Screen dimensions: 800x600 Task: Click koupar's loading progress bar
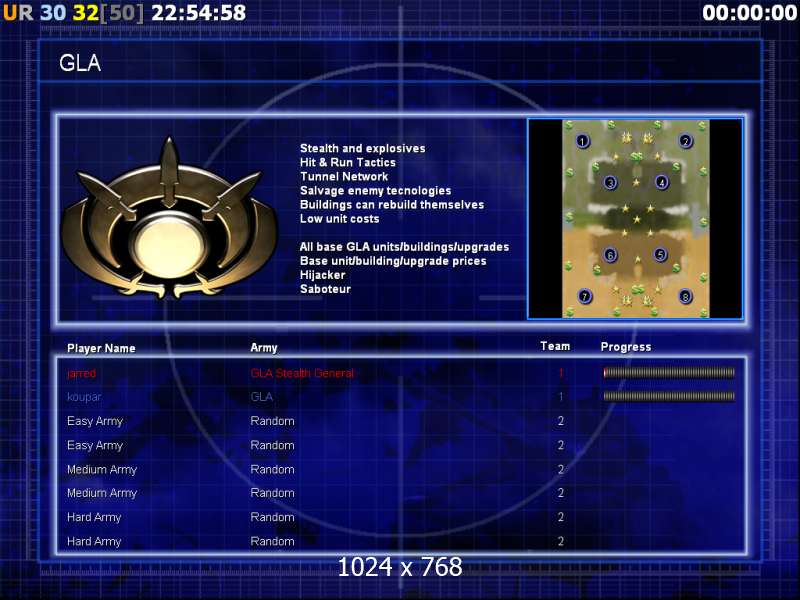[x=669, y=397]
